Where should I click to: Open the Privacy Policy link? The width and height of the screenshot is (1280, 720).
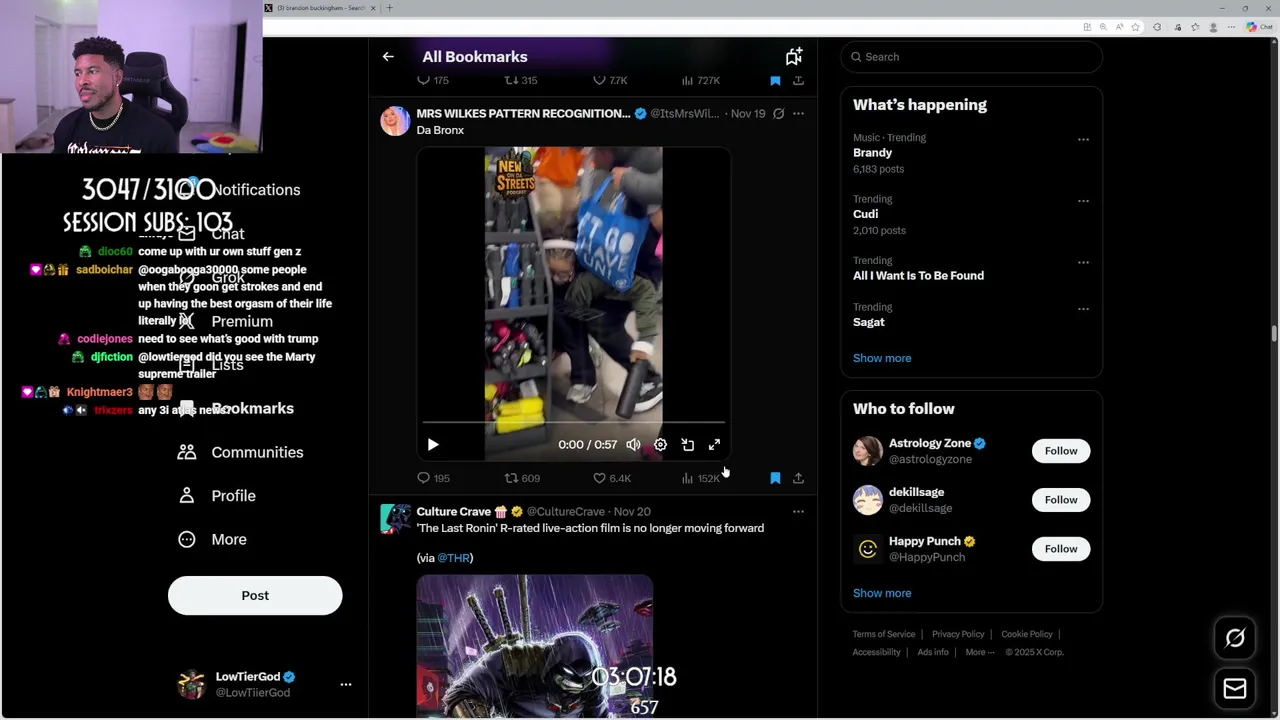click(x=958, y=634)
